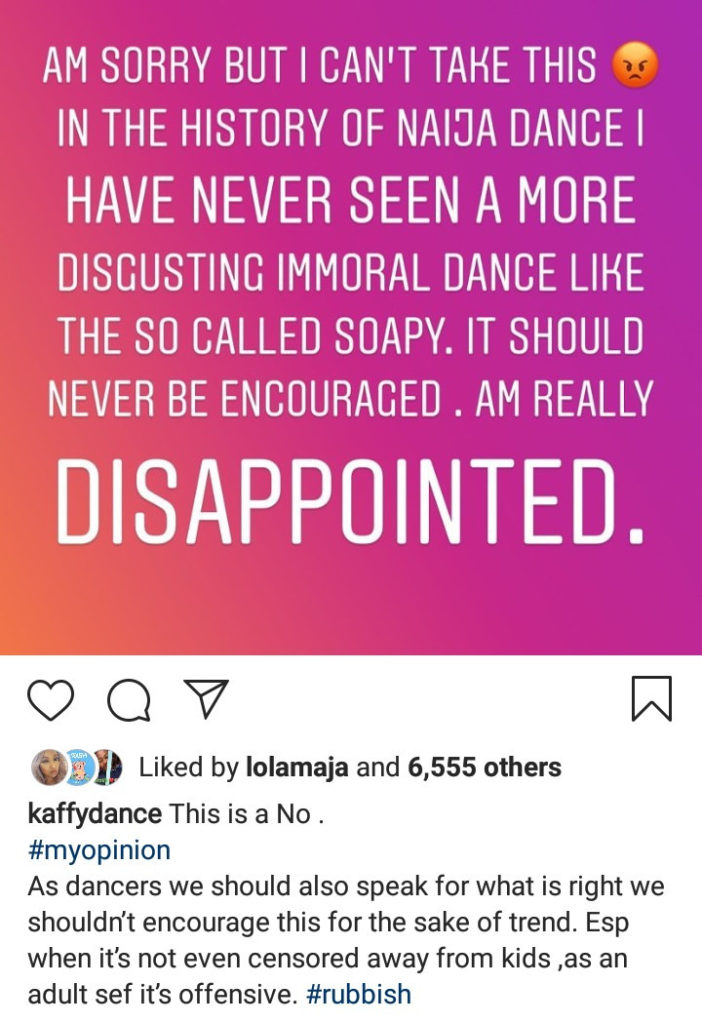Click the caption sentence starting "As dancers"
The height and width of the screenshot is (1024, 702).
(346, 887)
